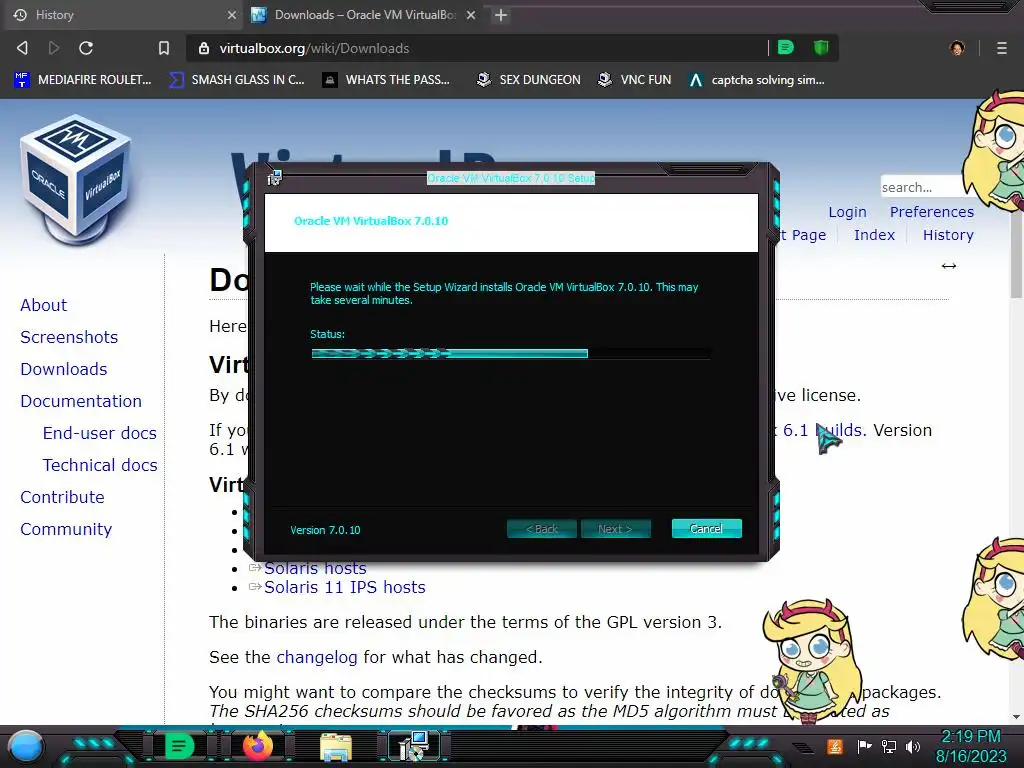Screen dimensions: 1024x768
Task: Open the Solaris 11 IPS hosts link
Action: pyautogui.click(x=344, y=587)
